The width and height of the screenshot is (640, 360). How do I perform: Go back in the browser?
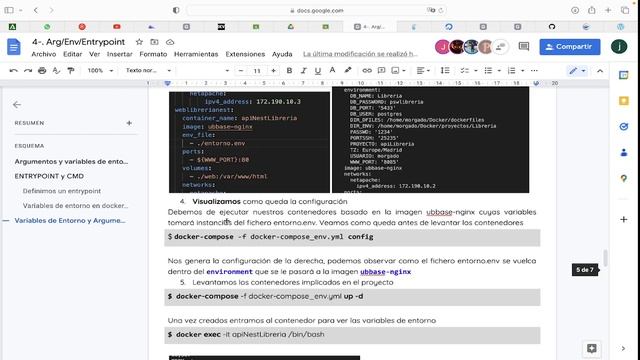point(36,10)
